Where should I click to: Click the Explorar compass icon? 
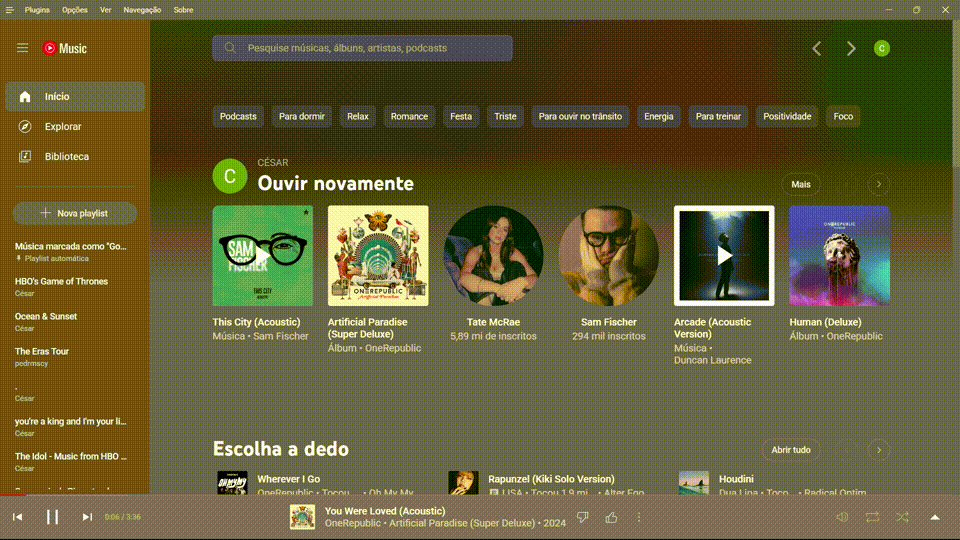[24, 127]
